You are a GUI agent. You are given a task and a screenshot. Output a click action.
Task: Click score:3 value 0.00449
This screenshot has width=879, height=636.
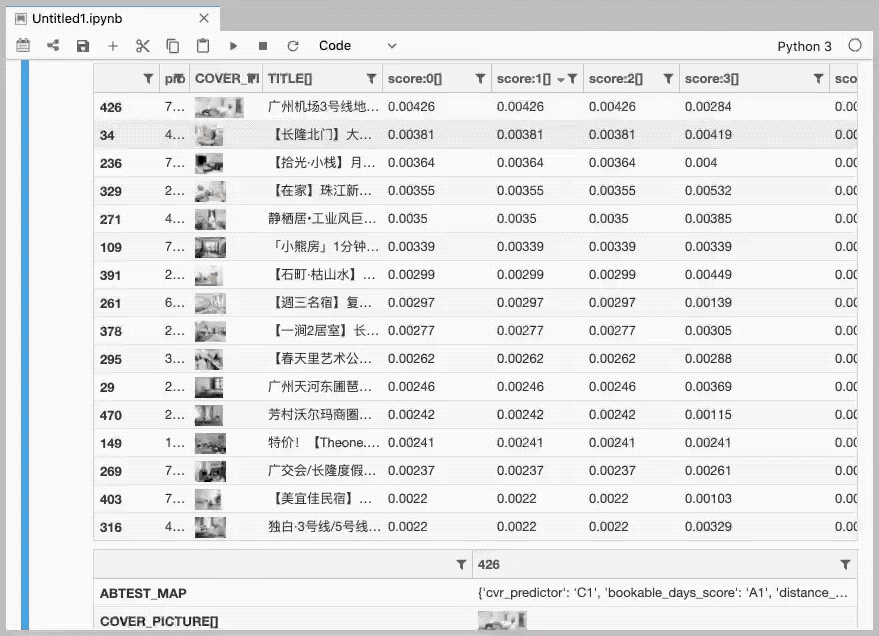708,275
